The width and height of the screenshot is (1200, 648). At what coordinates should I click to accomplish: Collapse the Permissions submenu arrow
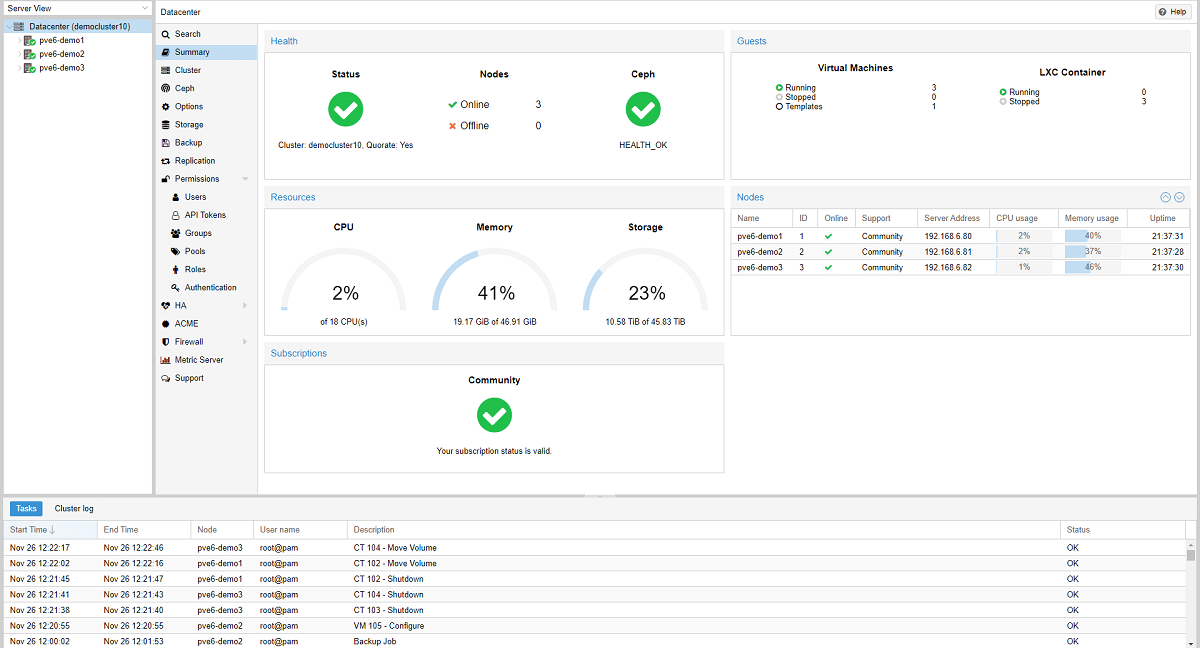click(x=244, y=179)
